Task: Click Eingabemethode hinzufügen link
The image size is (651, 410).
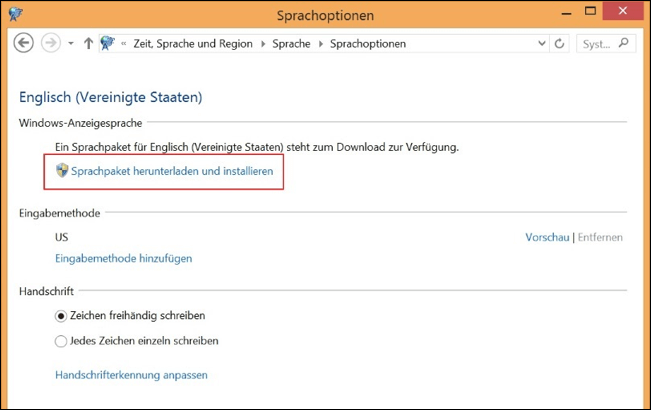Action: click(x=124, y=259)
